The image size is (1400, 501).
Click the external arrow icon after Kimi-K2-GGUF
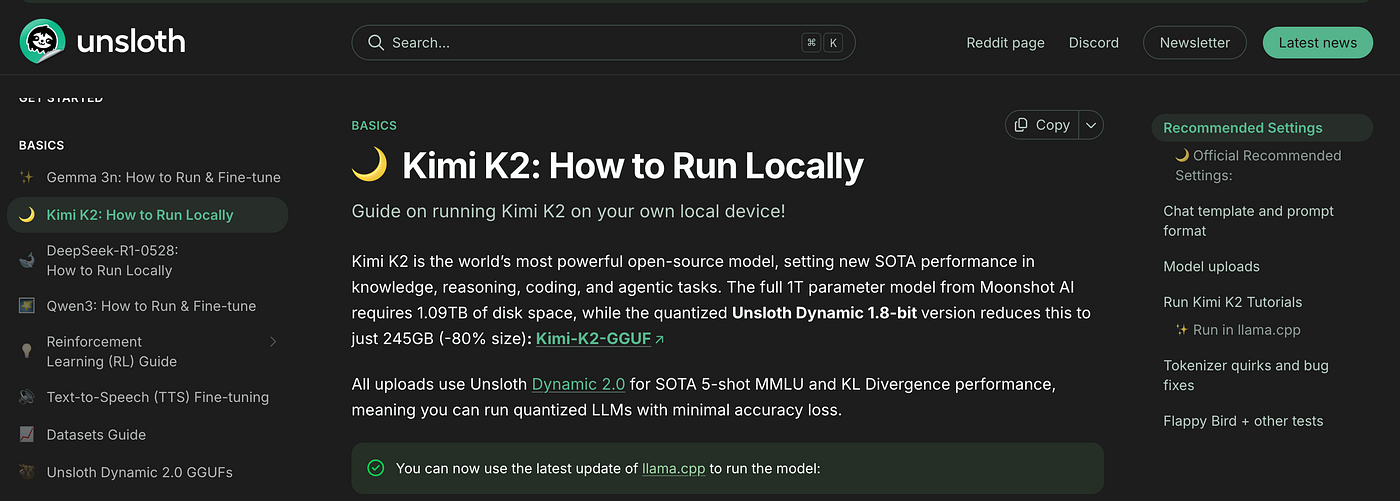659,339
